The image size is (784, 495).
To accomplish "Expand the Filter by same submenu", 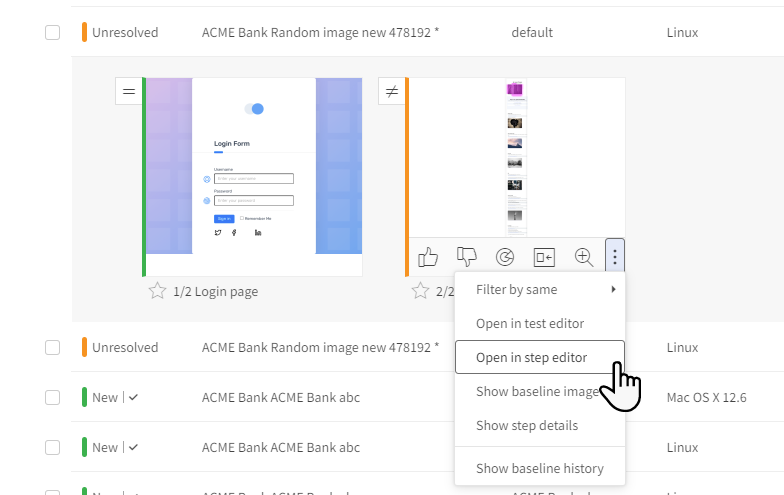I will [540, 290].
